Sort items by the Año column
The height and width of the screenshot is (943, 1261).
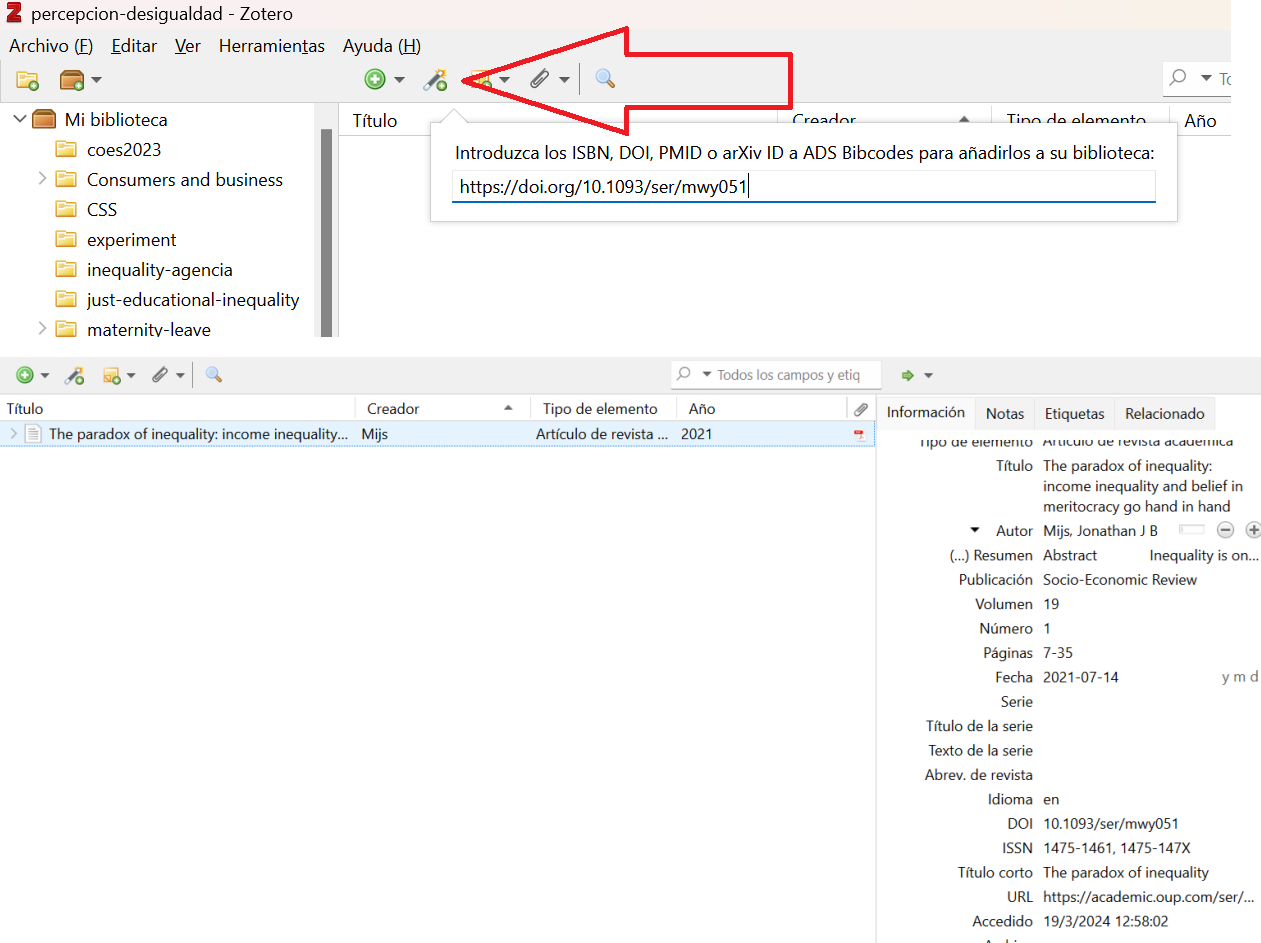pos(702,409)
